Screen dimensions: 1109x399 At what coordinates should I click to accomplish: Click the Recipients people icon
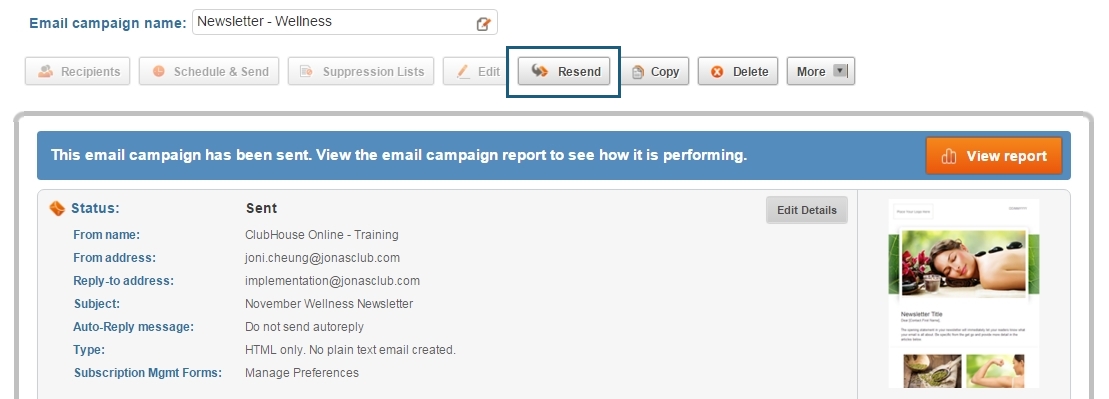tap(45, 71)
